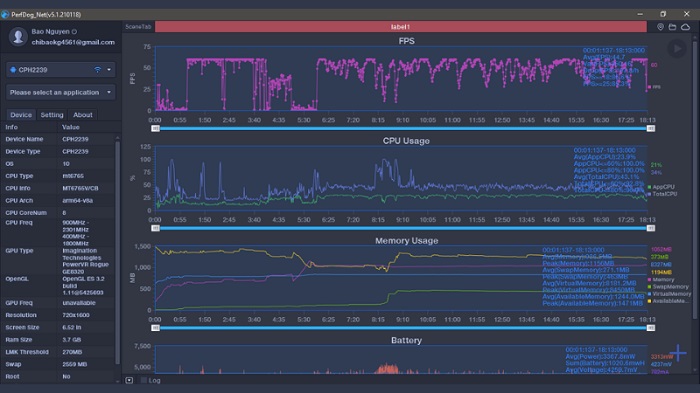Viewport: 700px width, 393px height.
Task: Click the user avatar for Bao Nguyen
Action: pyautogui.click(x=18, y=36)
